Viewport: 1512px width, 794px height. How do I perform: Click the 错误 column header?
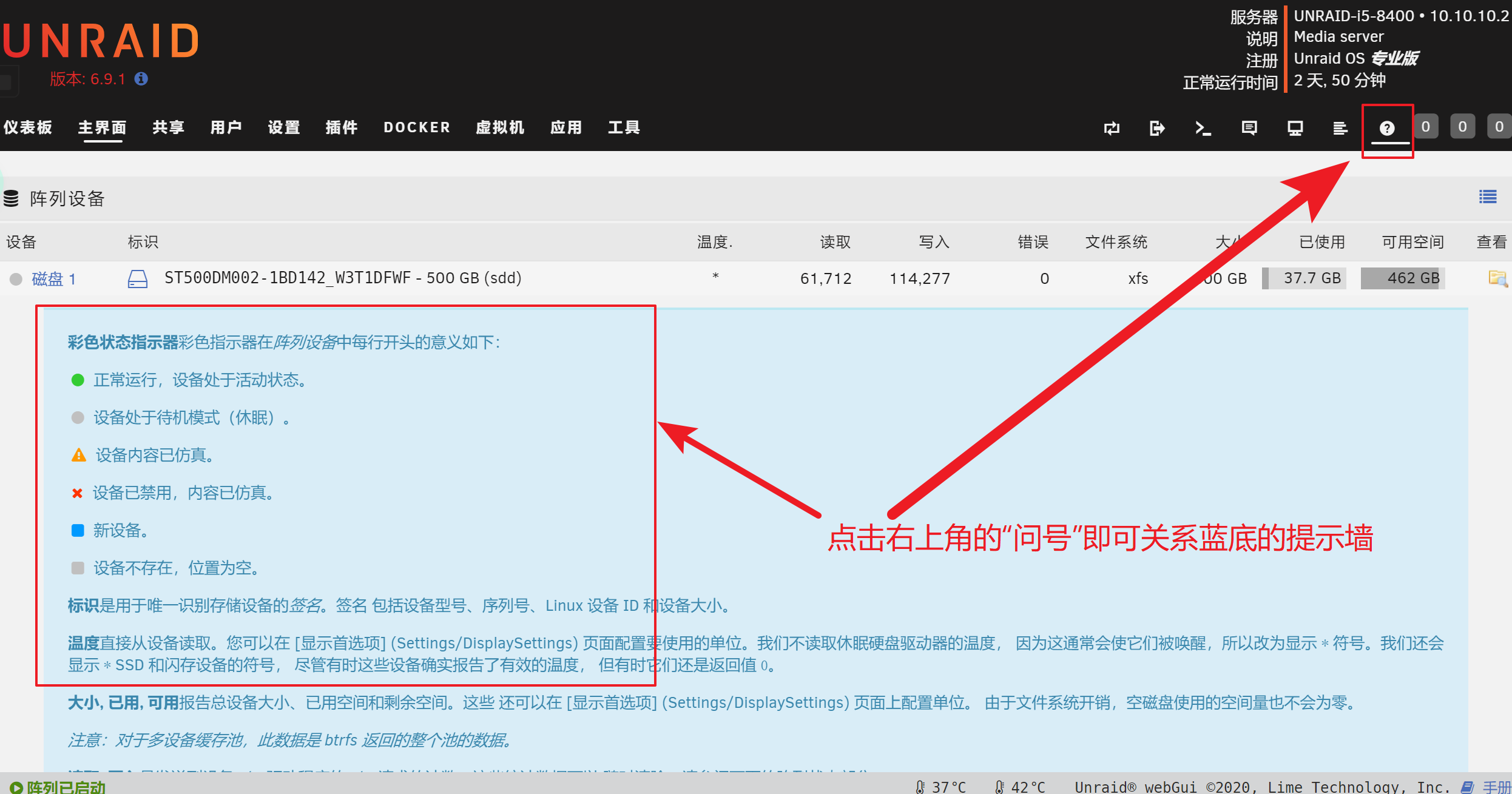click(x=1033, y=242)
